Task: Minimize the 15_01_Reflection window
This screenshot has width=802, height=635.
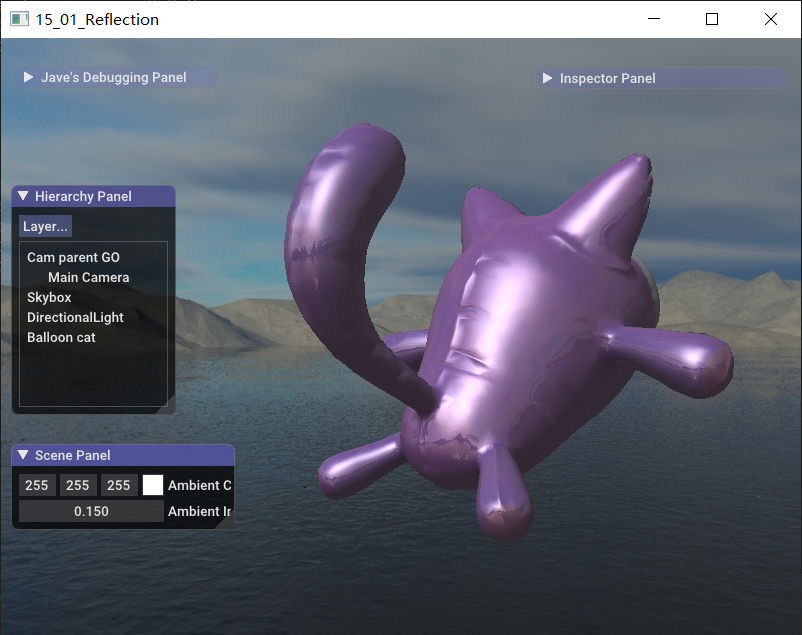Action: pos(654,19)
